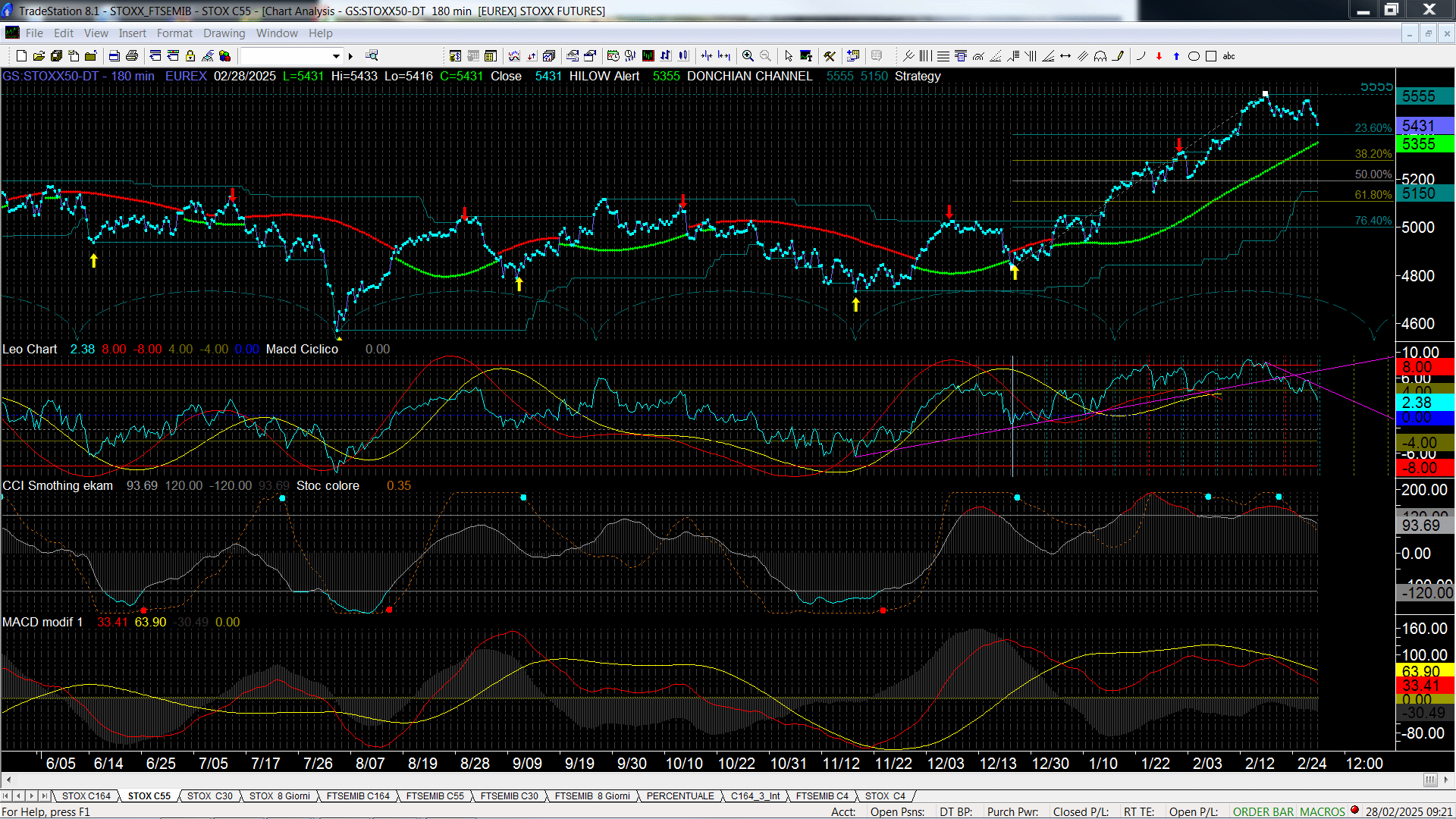Click the chart scrollbar left arrow
Image resolution: width=1456 pixels, height=819 pixels.
tap(8, 780)
